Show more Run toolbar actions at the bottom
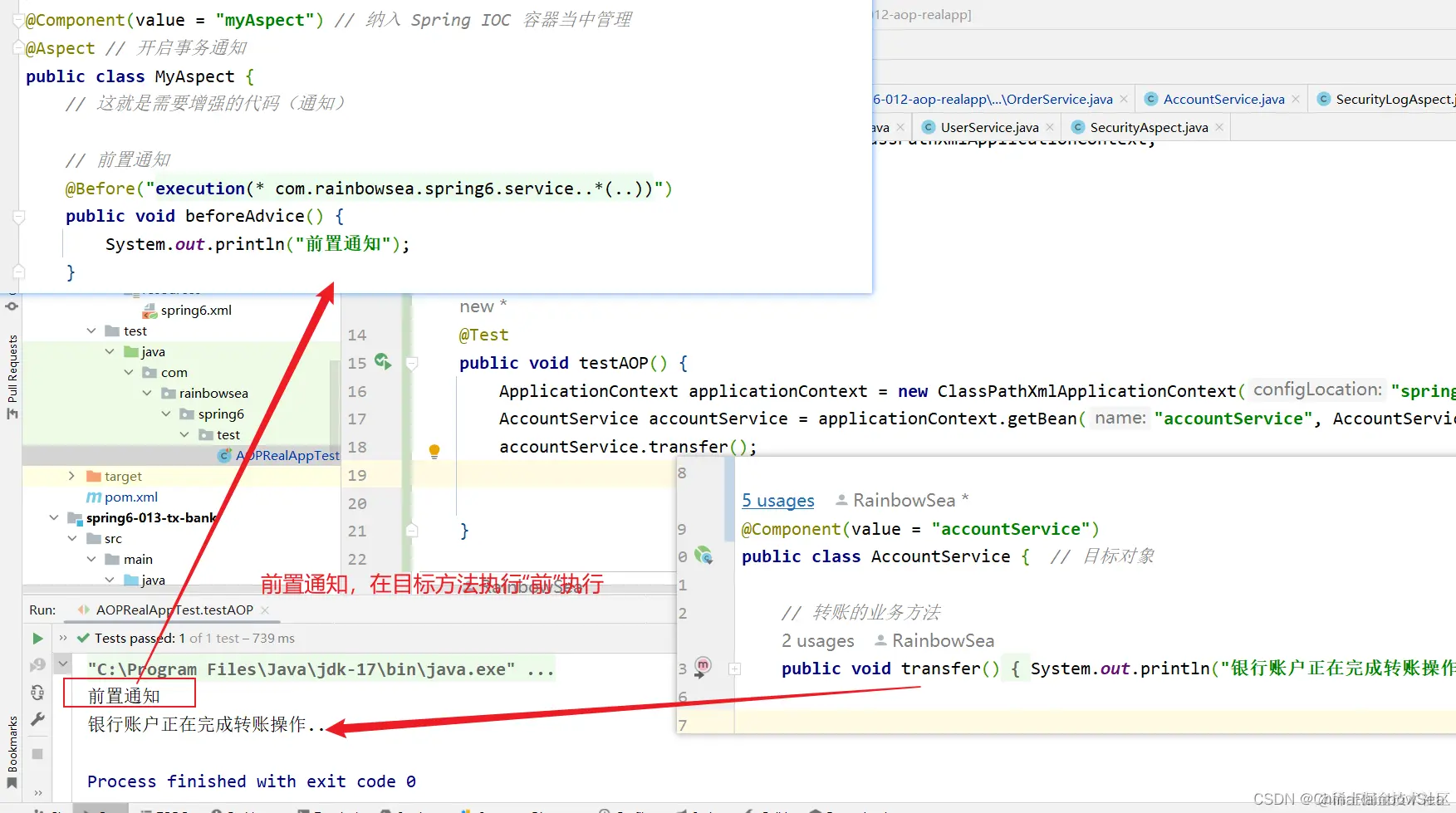Viewport: 1456px width, 813px height. [x=37, y=792]
